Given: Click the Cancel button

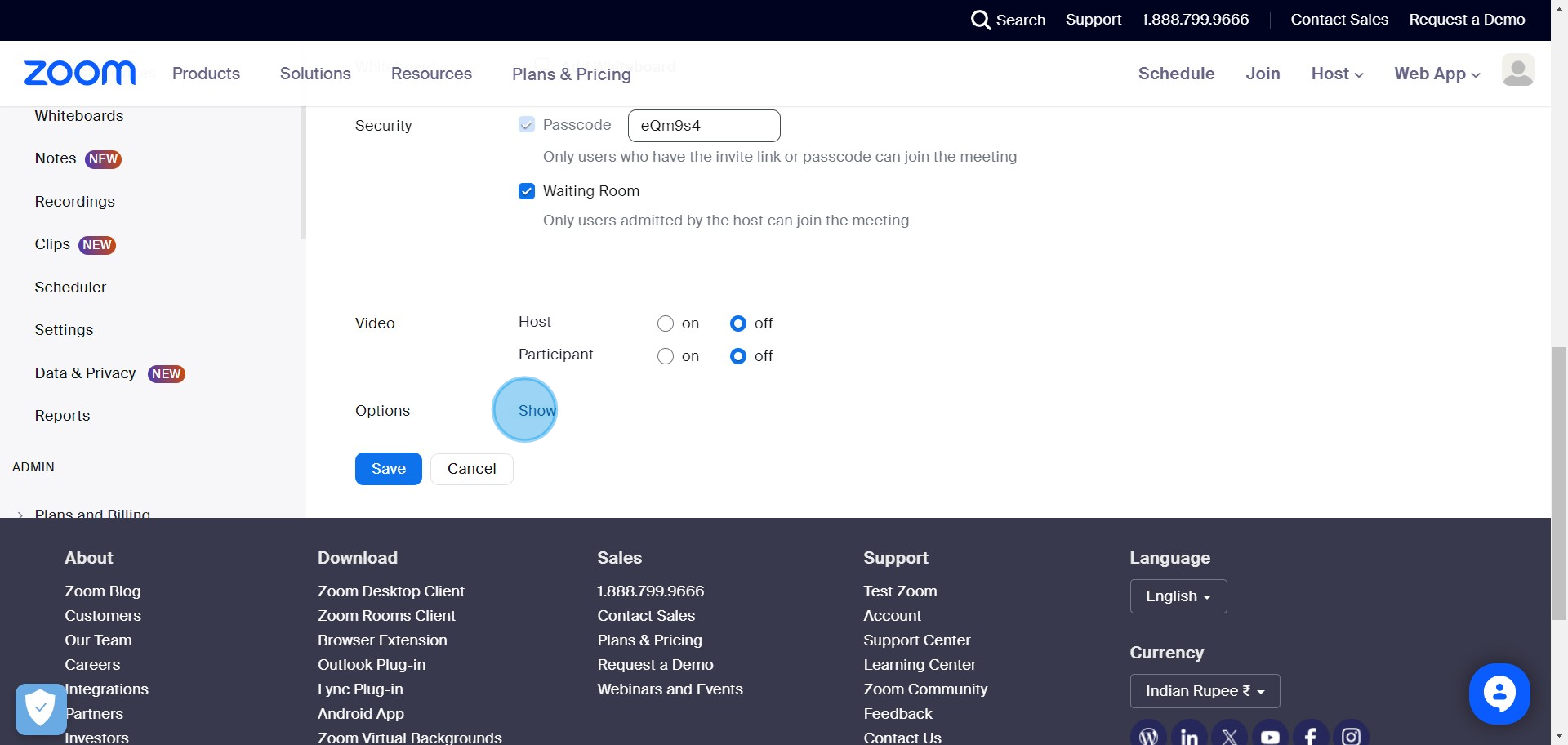Looking at the screenshot, I should pyautogui.click(x=472, y=469).
